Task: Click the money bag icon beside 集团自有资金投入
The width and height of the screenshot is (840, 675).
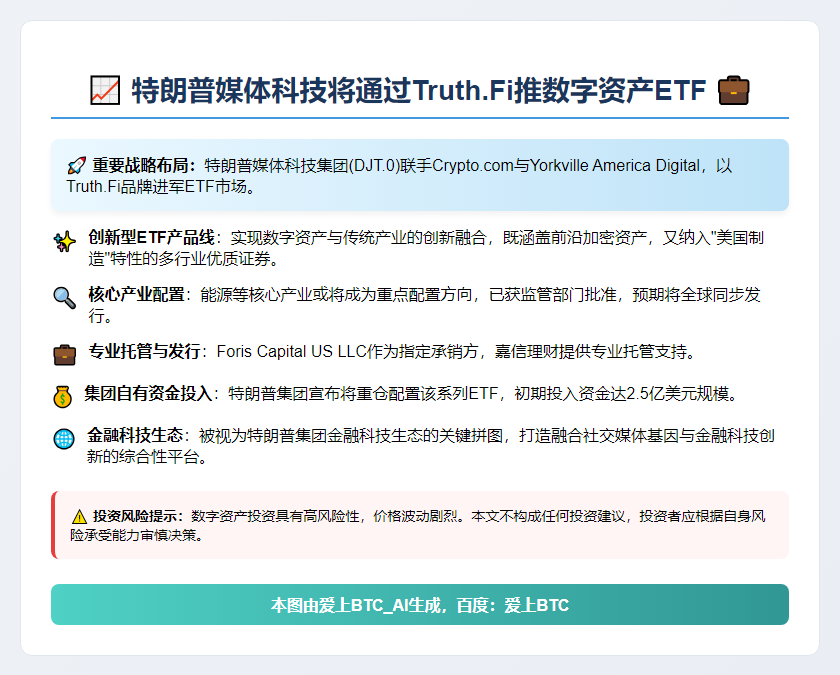Action: pyautogui.click(x=63, y=397)
